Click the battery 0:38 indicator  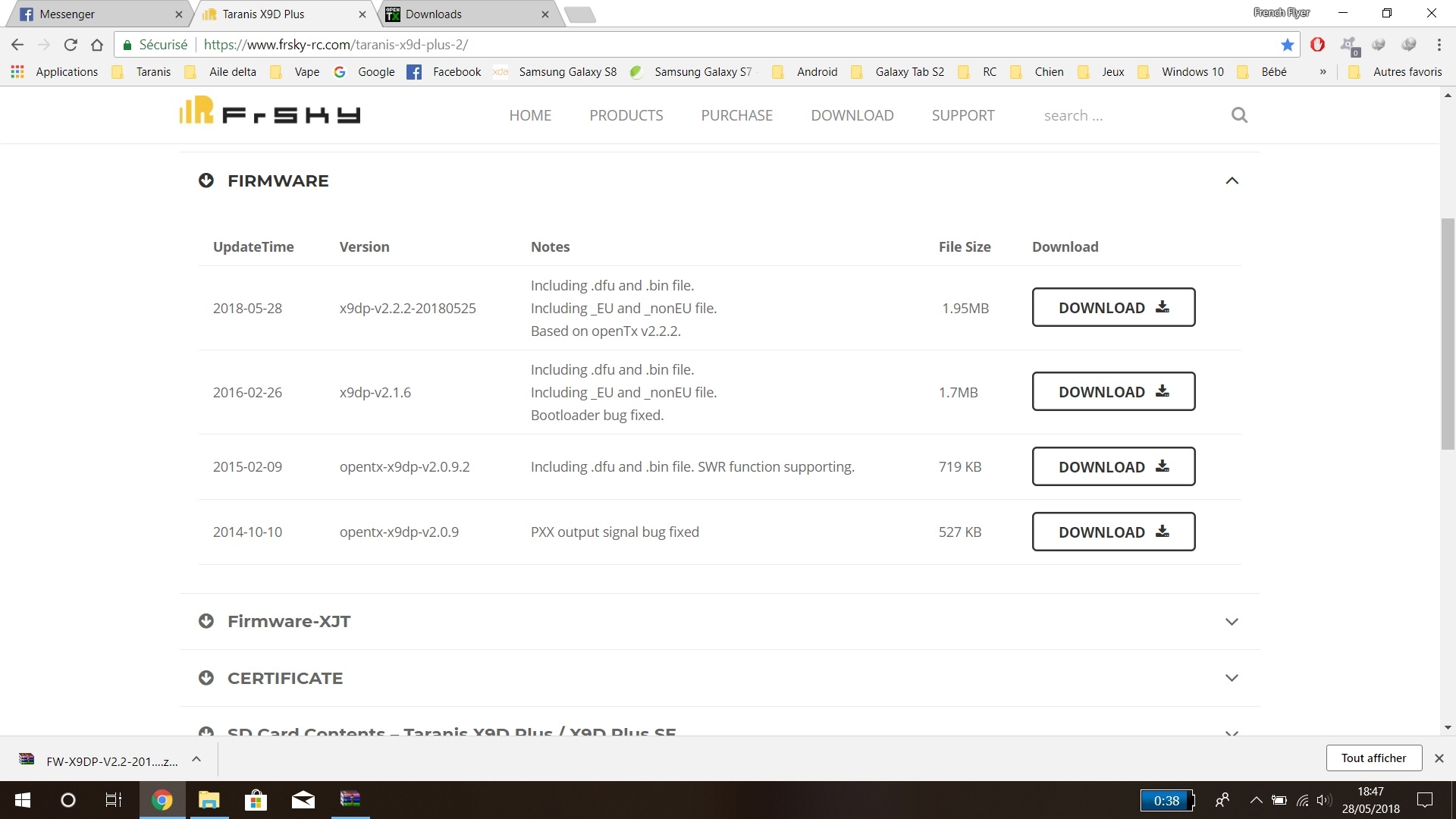click(1168, 800)
